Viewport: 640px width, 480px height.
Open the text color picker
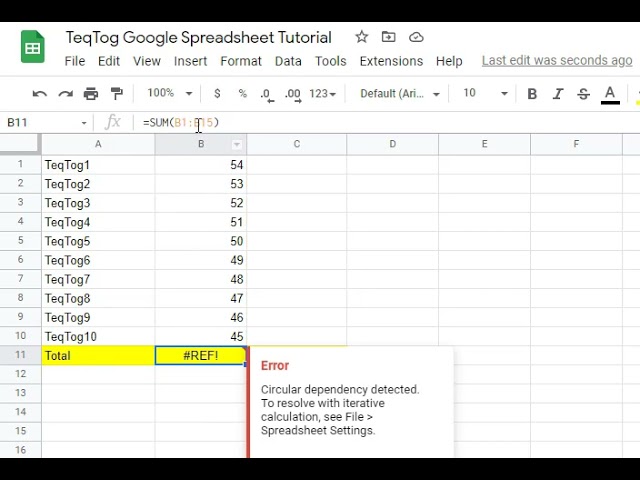[610, 95]
